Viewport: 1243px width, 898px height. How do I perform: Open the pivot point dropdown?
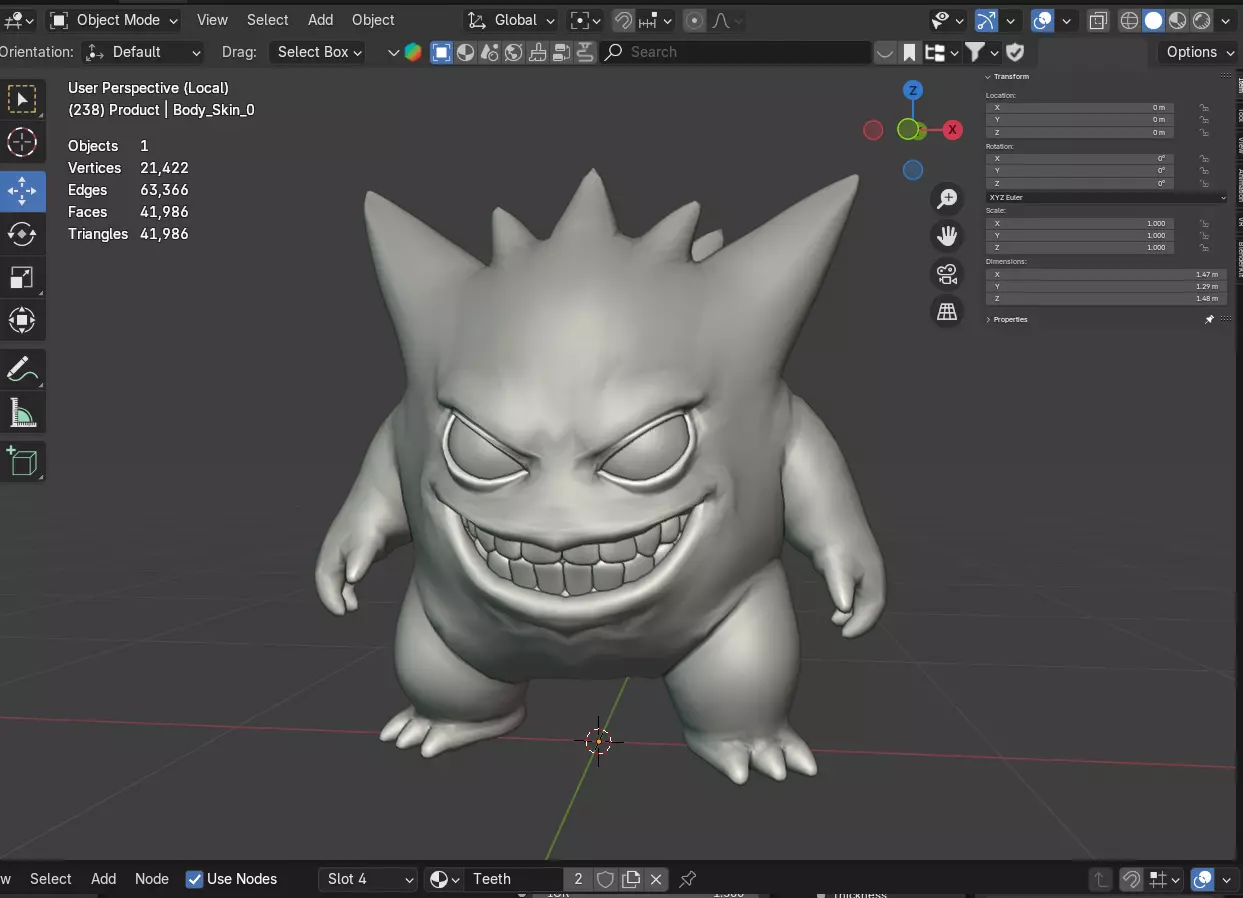point(585,20)
